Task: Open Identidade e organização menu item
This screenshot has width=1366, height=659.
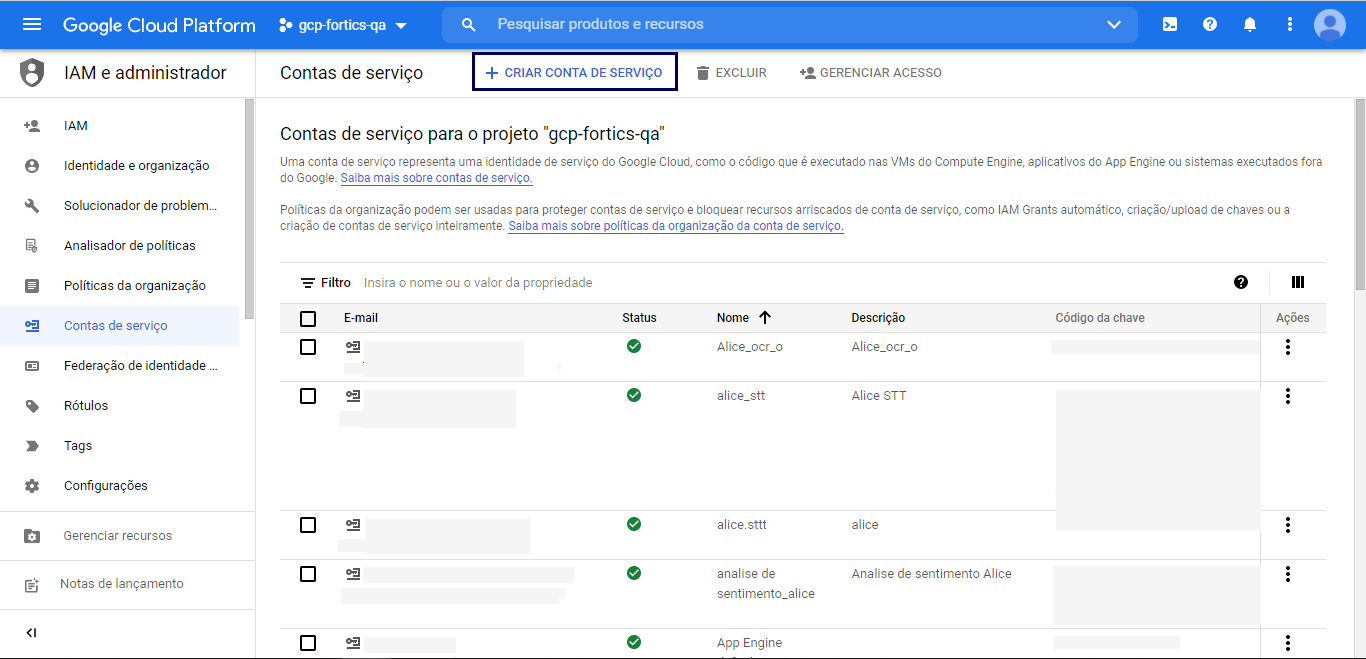Action: click(x=137, y=166)
